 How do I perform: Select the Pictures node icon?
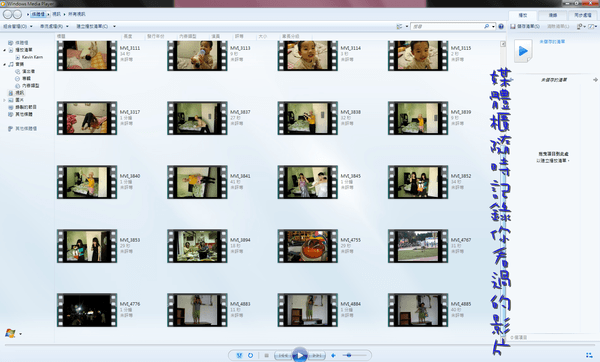click(11, 100)
